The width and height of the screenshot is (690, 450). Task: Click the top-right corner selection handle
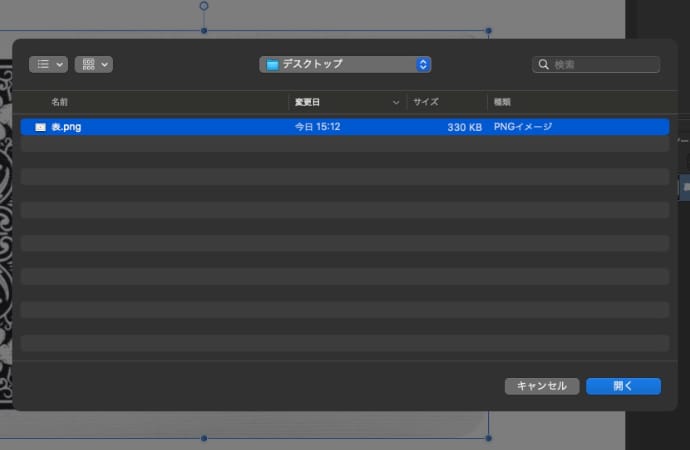[488, 31]
